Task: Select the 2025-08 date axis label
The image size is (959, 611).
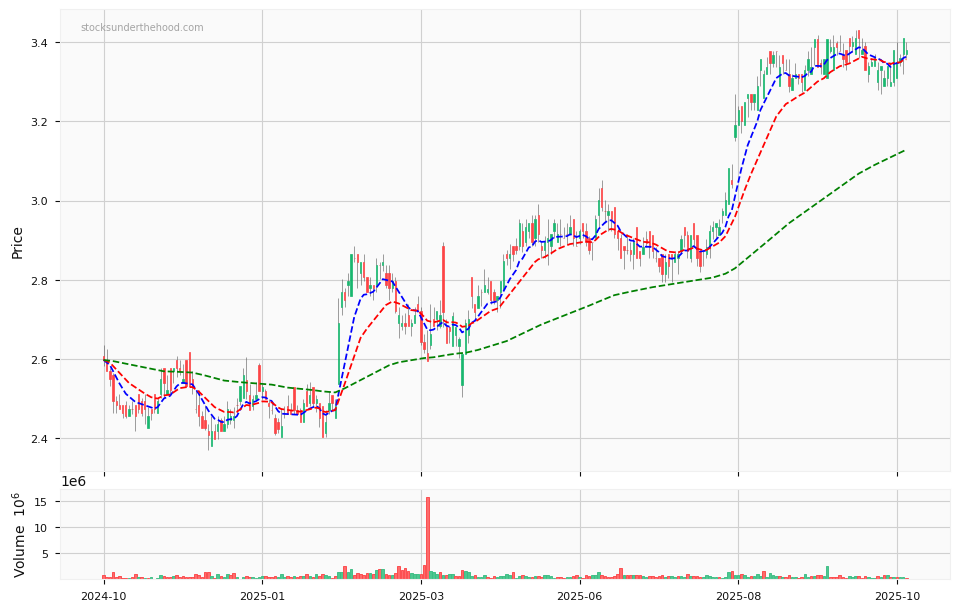Action: point(738,596)
